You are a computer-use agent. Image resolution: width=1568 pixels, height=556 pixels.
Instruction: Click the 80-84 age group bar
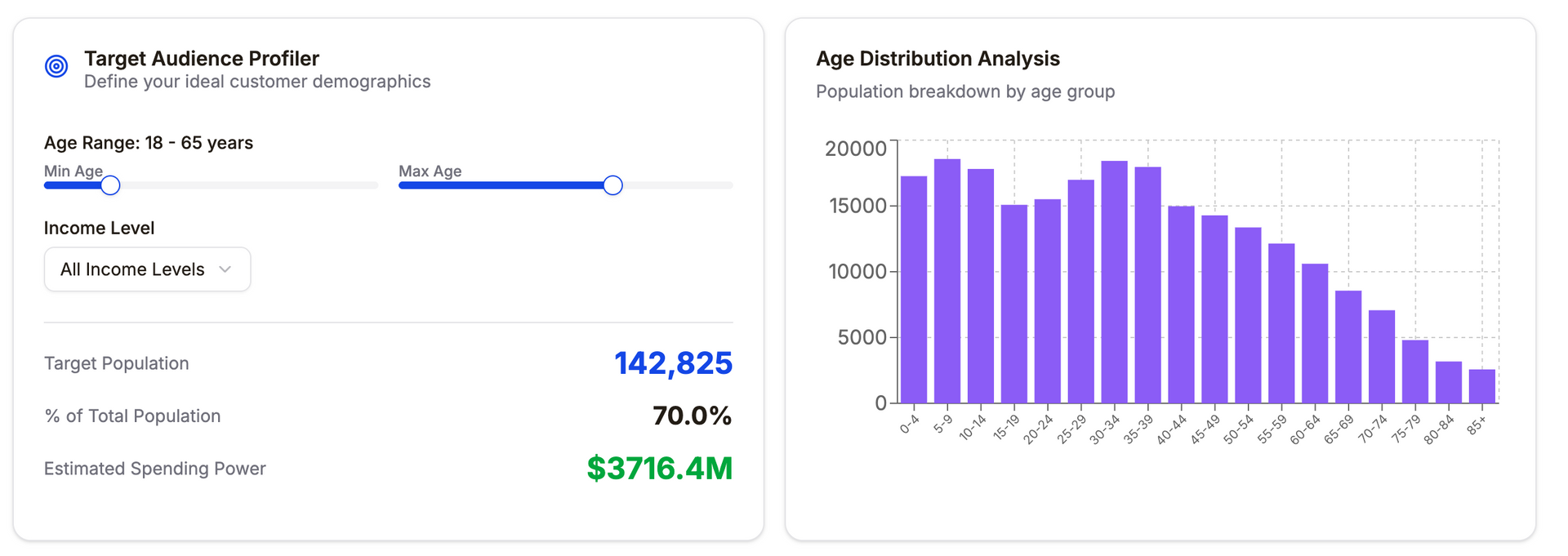coord(1449,382)
